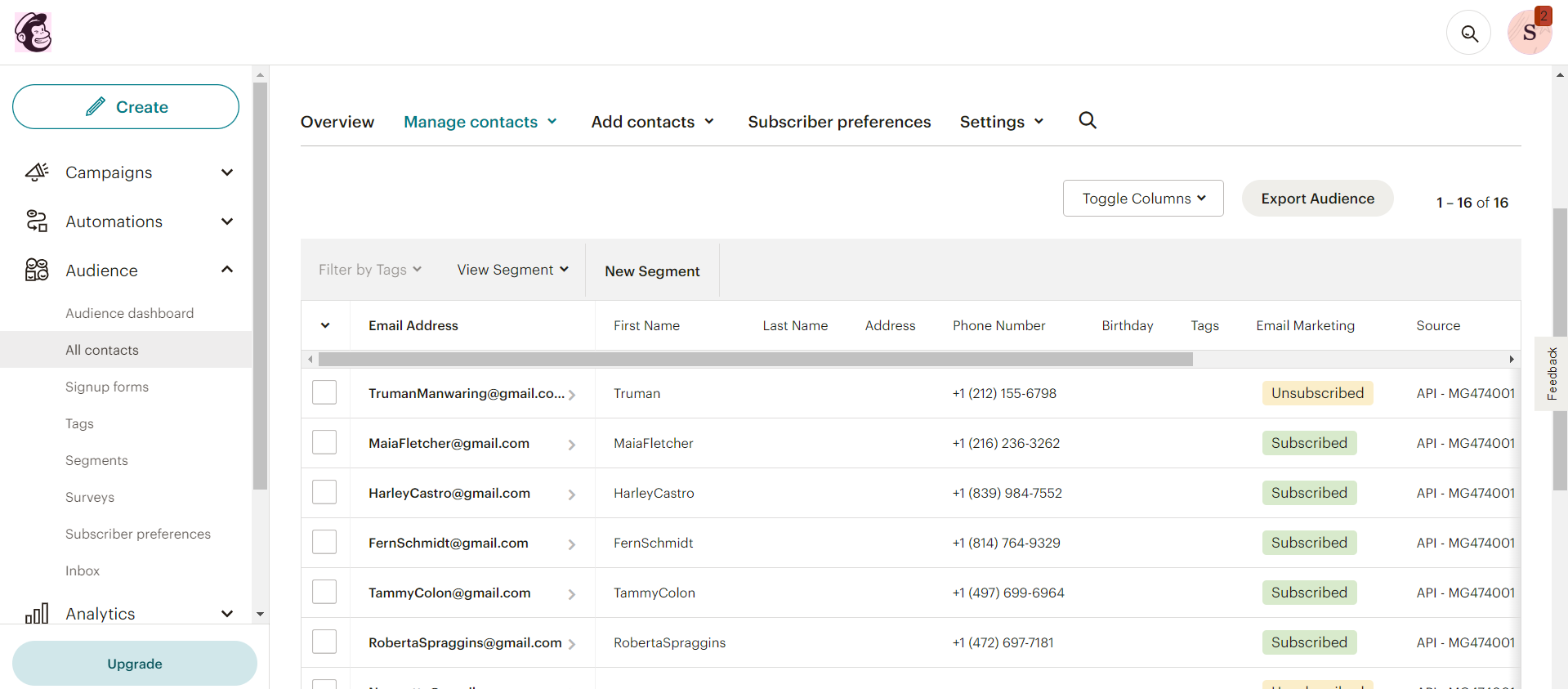Open the account avatar with notification badge
1568x689 pixels.
click(x=1529, y=34)
